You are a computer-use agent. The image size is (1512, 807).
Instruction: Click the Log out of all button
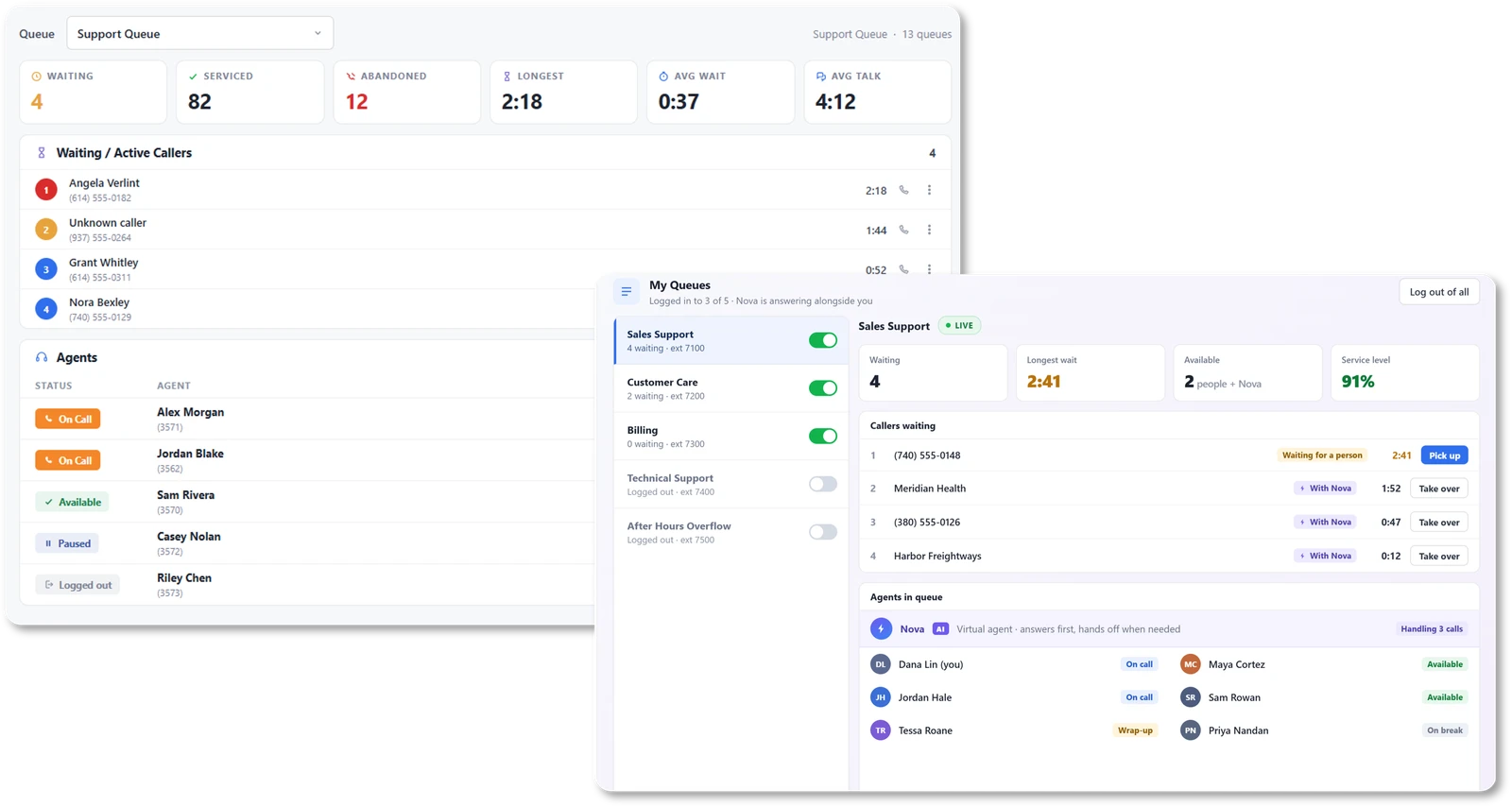1439,292
